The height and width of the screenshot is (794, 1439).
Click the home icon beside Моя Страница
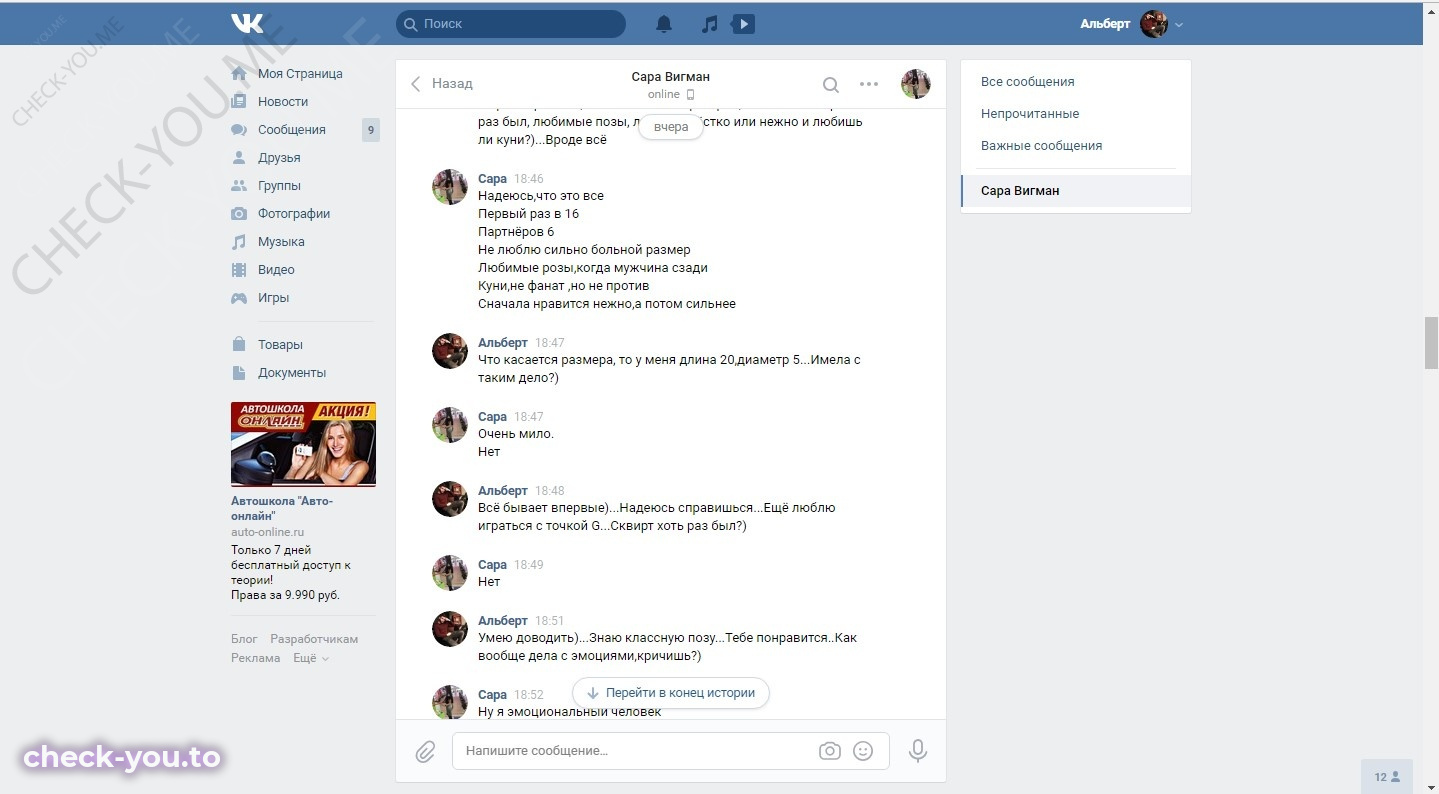239,74
